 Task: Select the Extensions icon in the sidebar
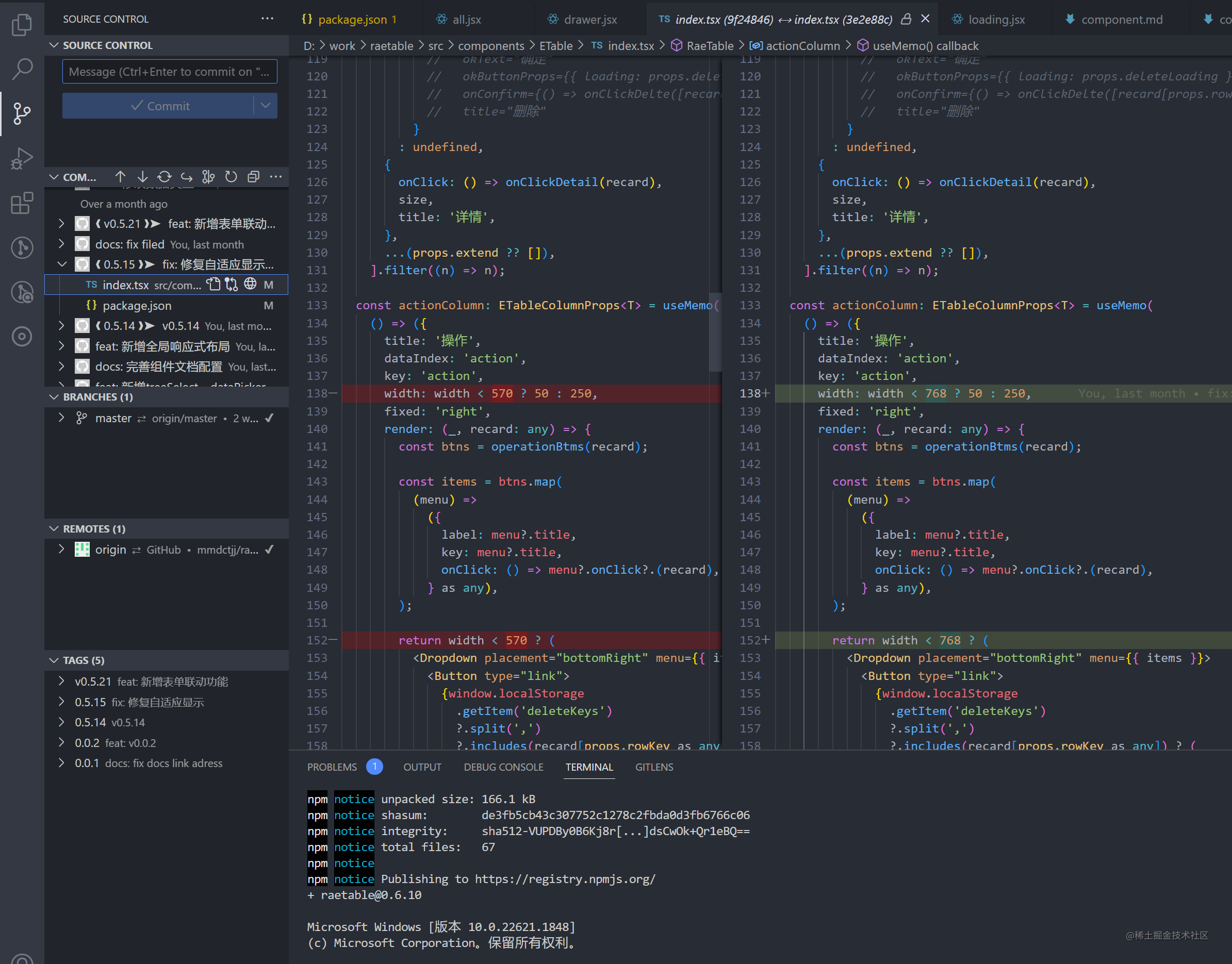(x=23, y=204)
